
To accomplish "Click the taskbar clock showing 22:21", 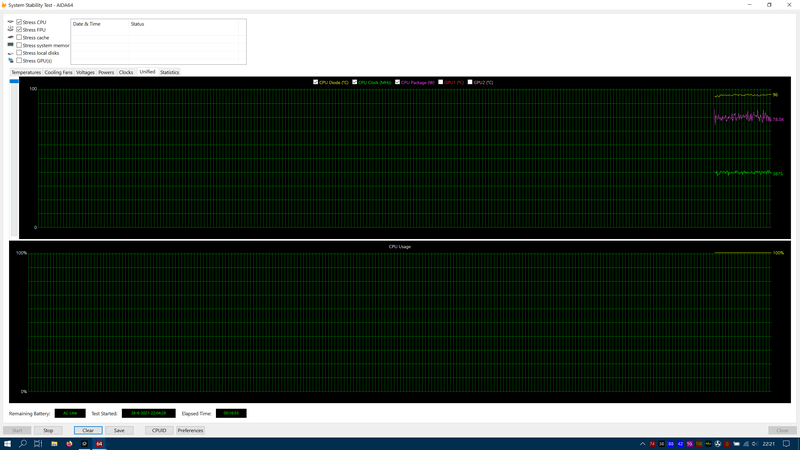I will (x=769, y=444).
